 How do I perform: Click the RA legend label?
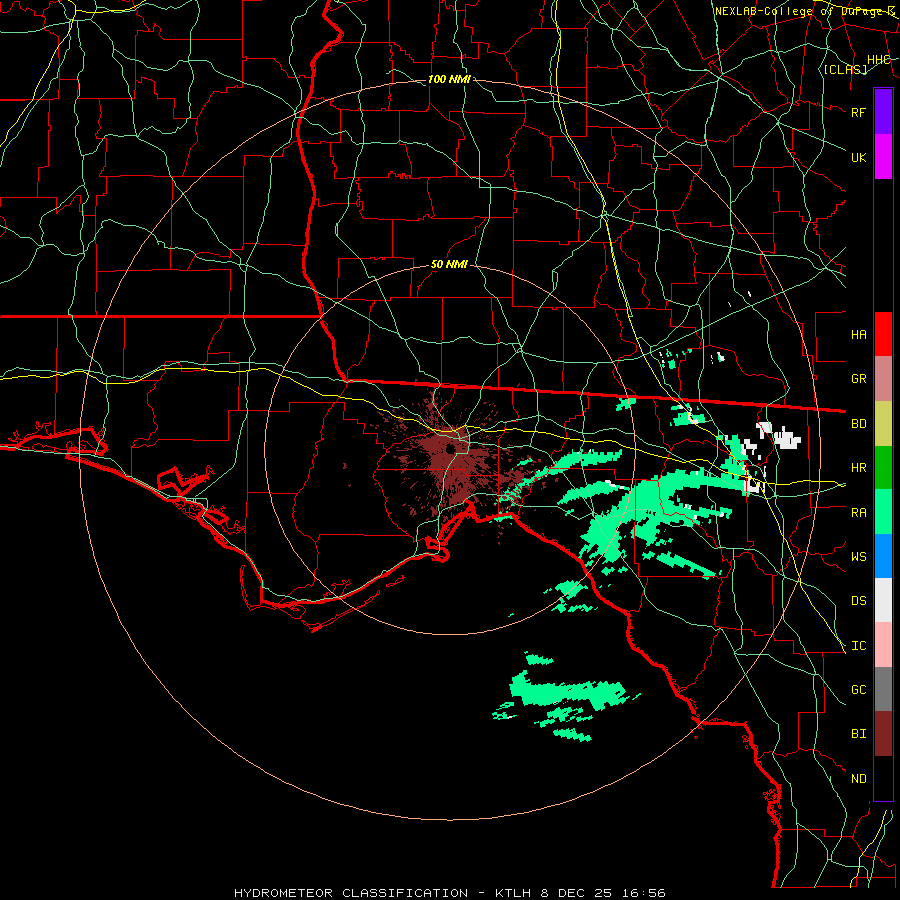[x=859, y=512]
